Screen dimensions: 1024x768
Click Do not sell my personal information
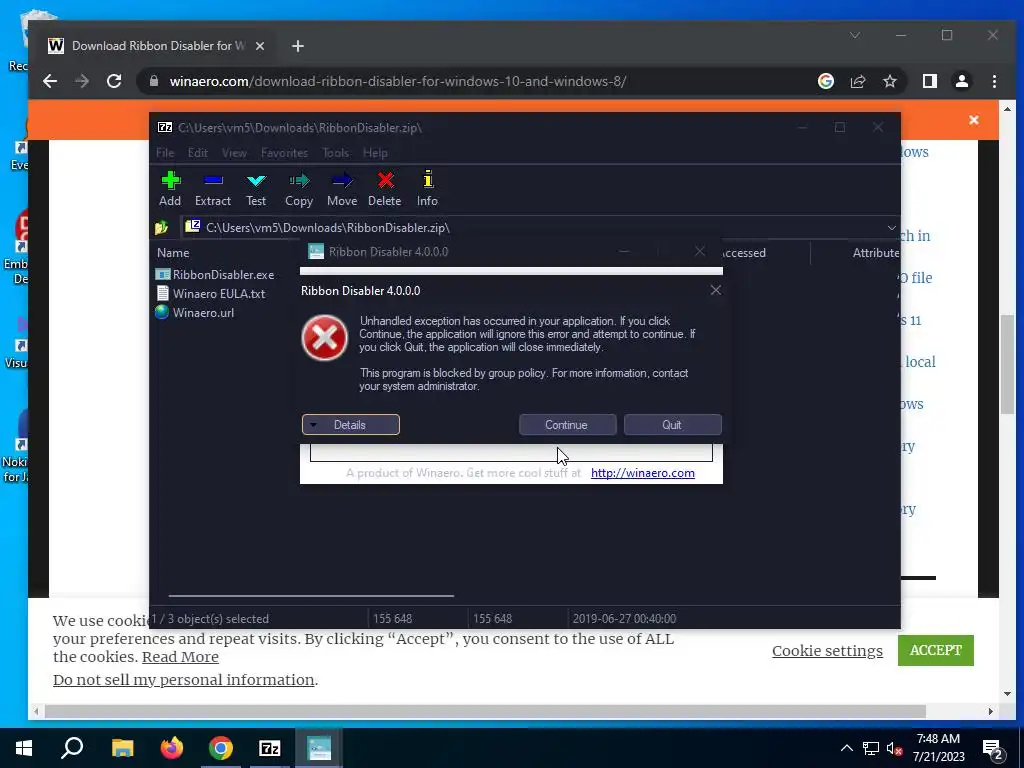pyautogui.click(x=184, y=680)
